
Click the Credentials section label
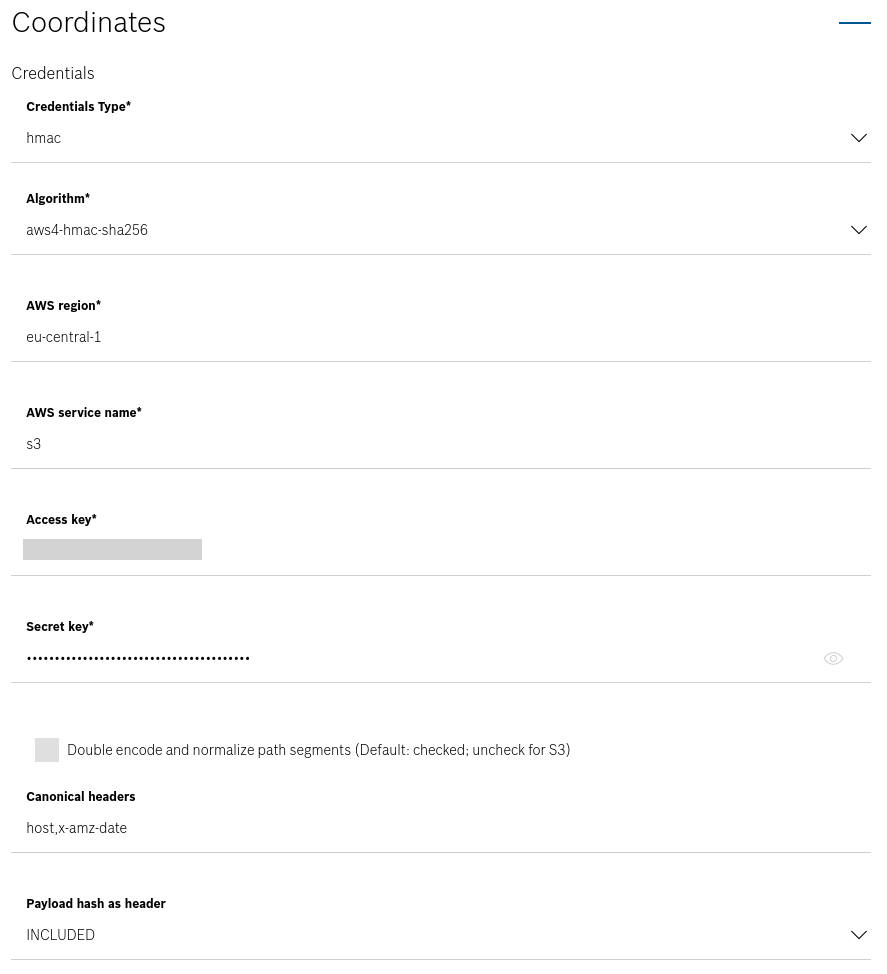coord(53,73)
